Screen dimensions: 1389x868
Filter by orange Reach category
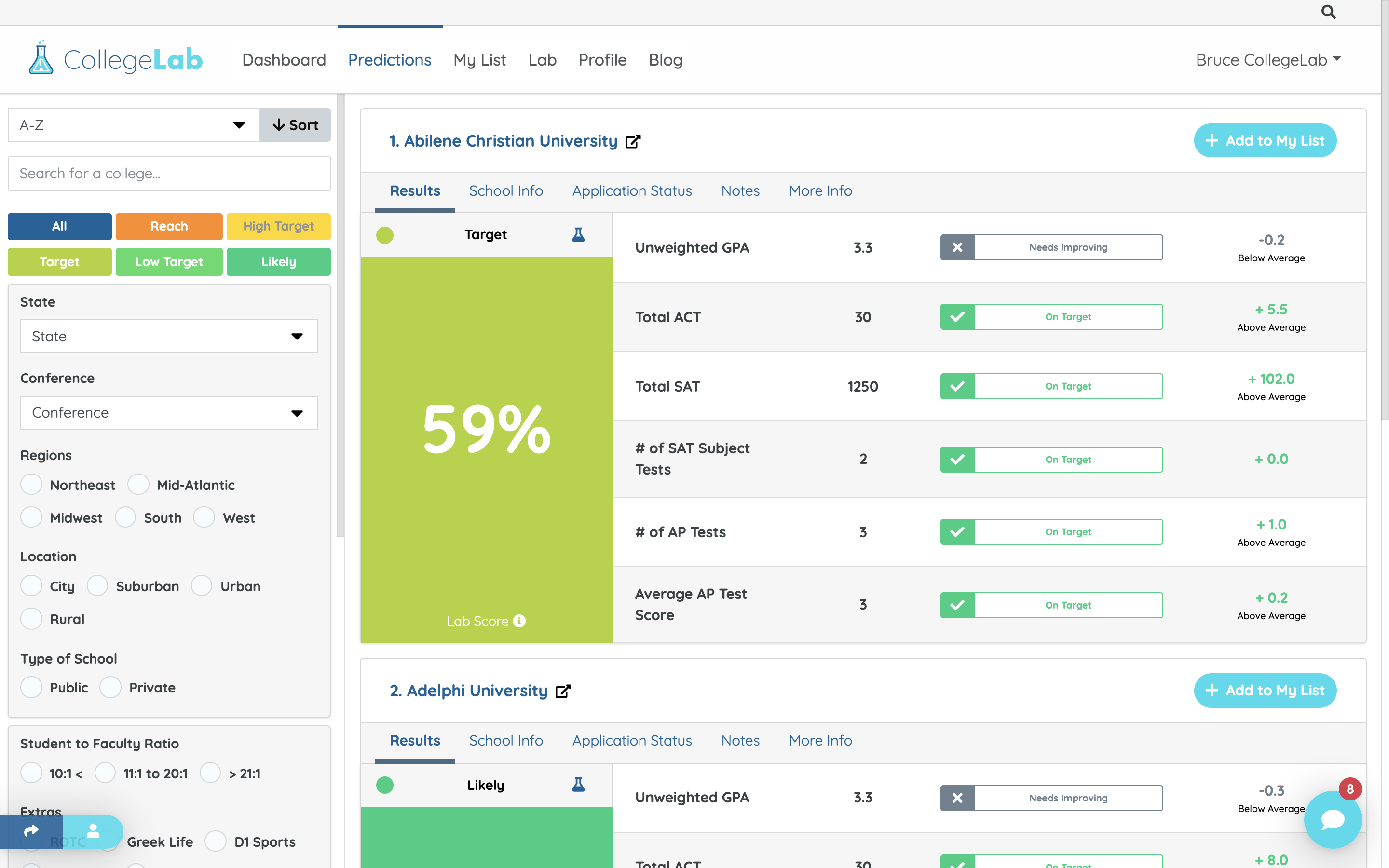click(x=169, y=226)
